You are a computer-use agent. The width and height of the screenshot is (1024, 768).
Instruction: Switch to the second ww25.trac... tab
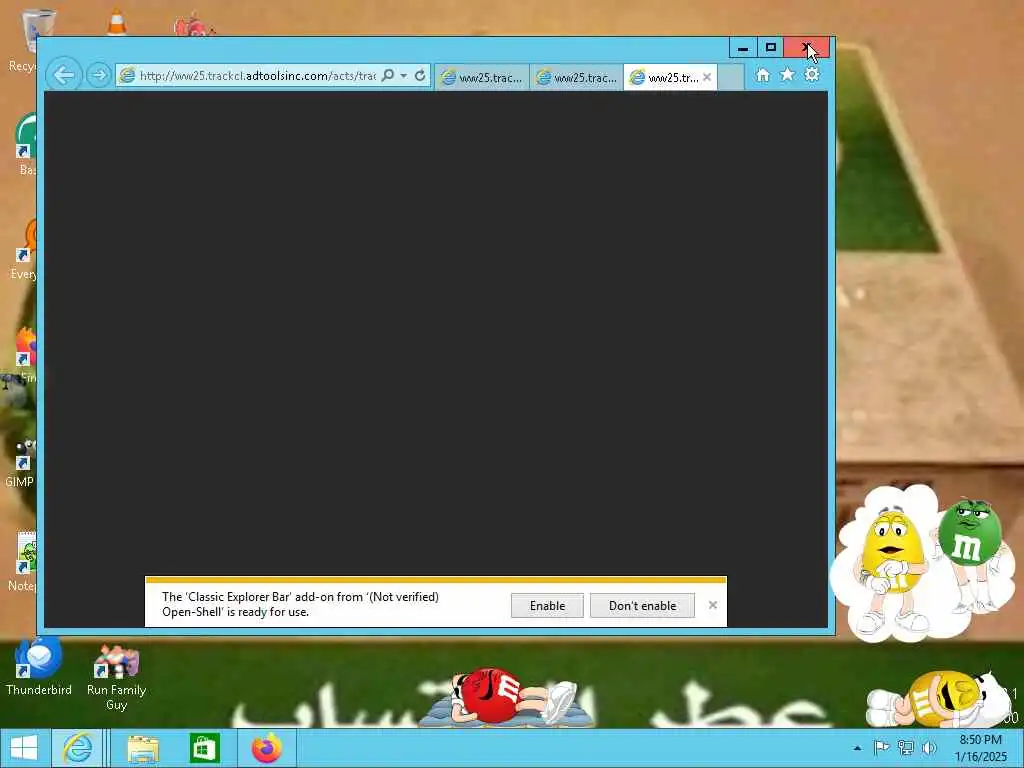[x=576, y=78]
